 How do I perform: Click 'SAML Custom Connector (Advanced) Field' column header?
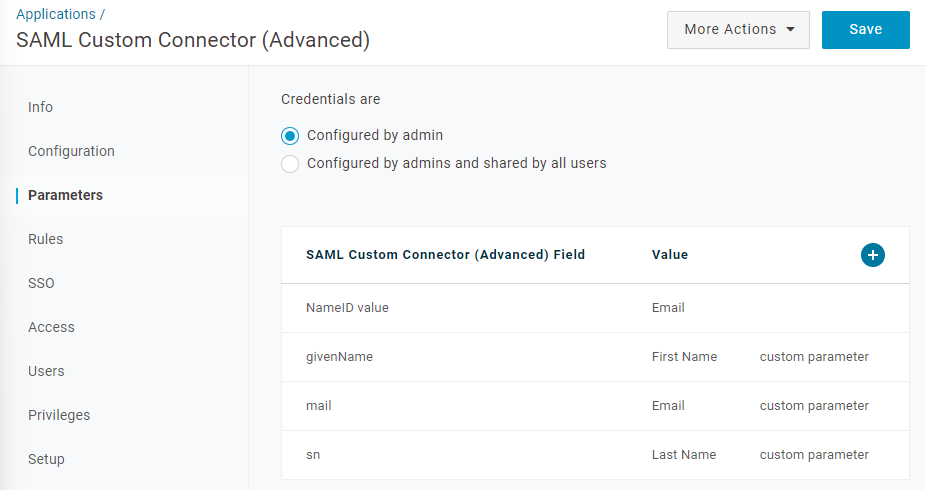coord(445,255)
